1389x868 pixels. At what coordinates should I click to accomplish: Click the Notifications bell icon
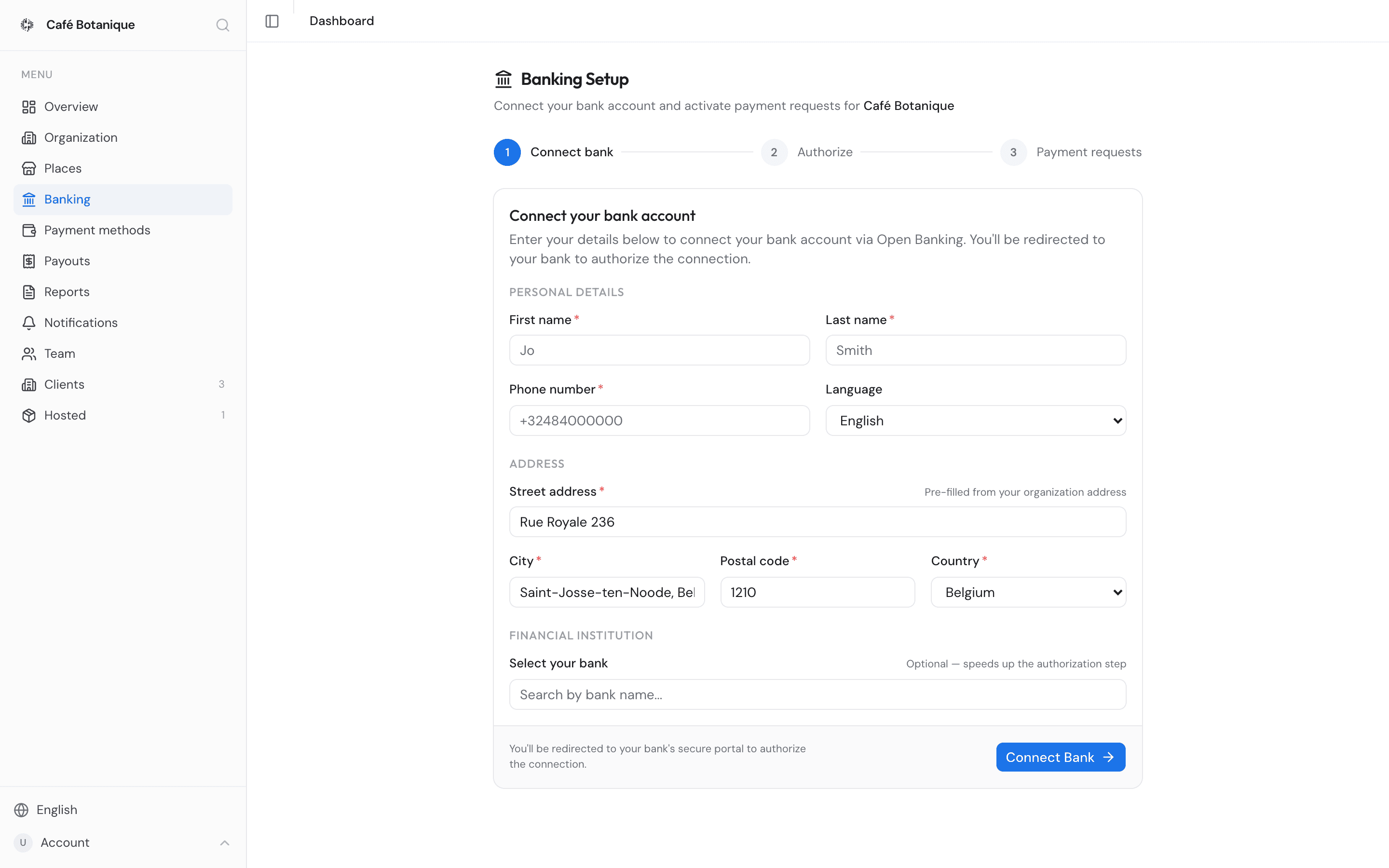29,323
